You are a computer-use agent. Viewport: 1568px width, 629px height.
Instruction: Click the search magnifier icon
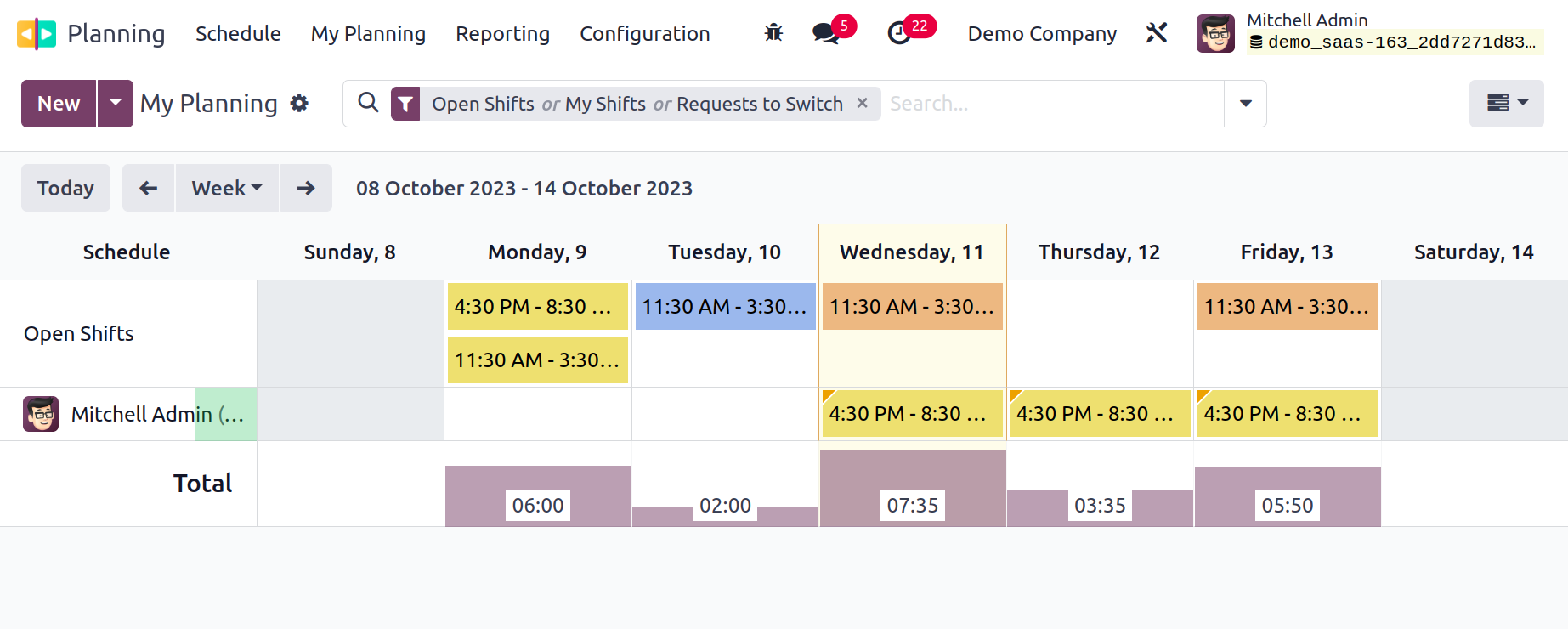[368, 103]
